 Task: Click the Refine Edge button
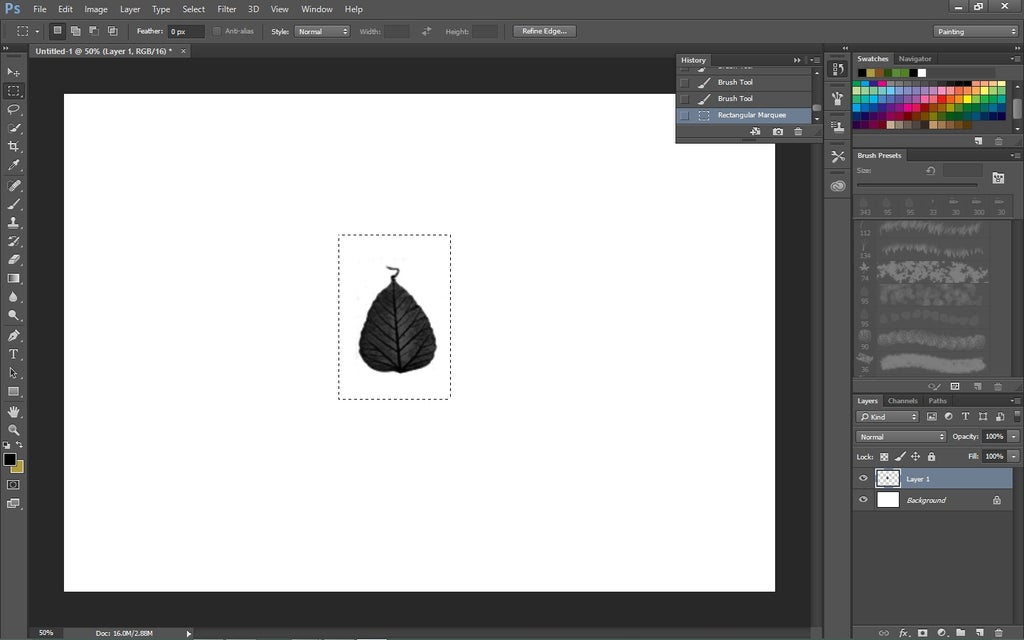pos(543,31)
